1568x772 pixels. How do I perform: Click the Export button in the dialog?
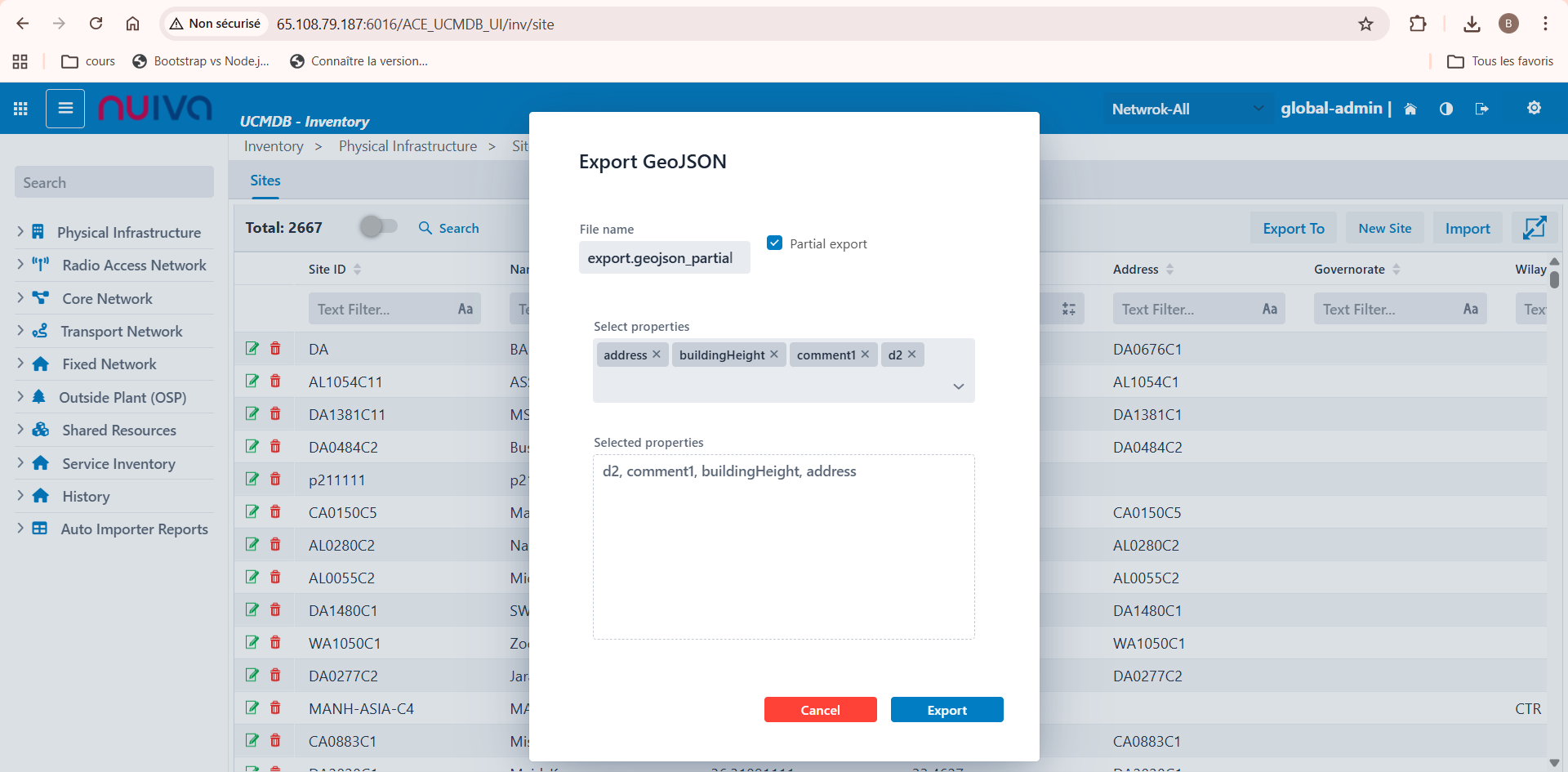[947, 710]
